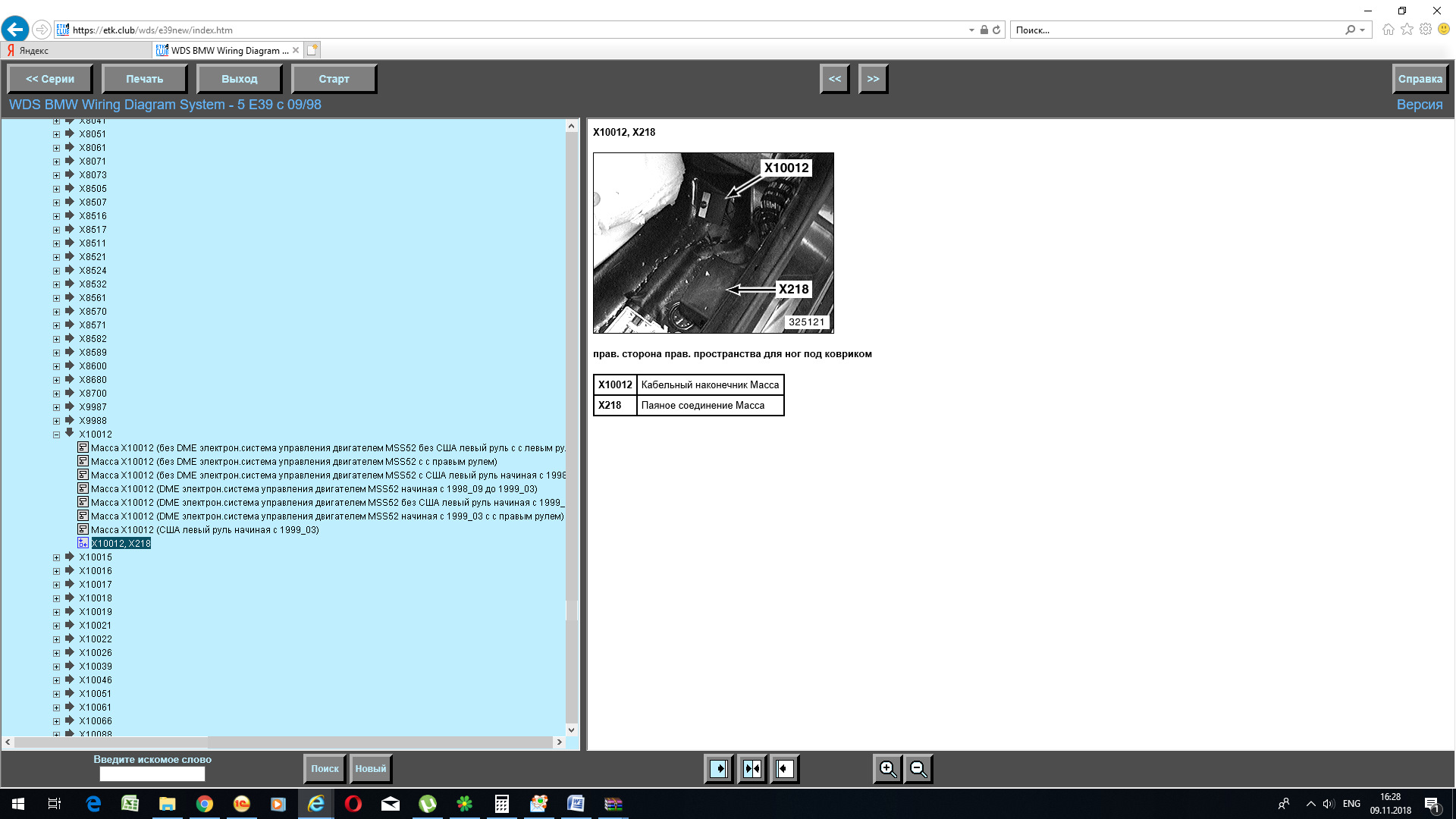Viewport: 1456px width, 819px height.
Task: Click the tree vertical scrollbar down arrow
Action: point(572,730)
